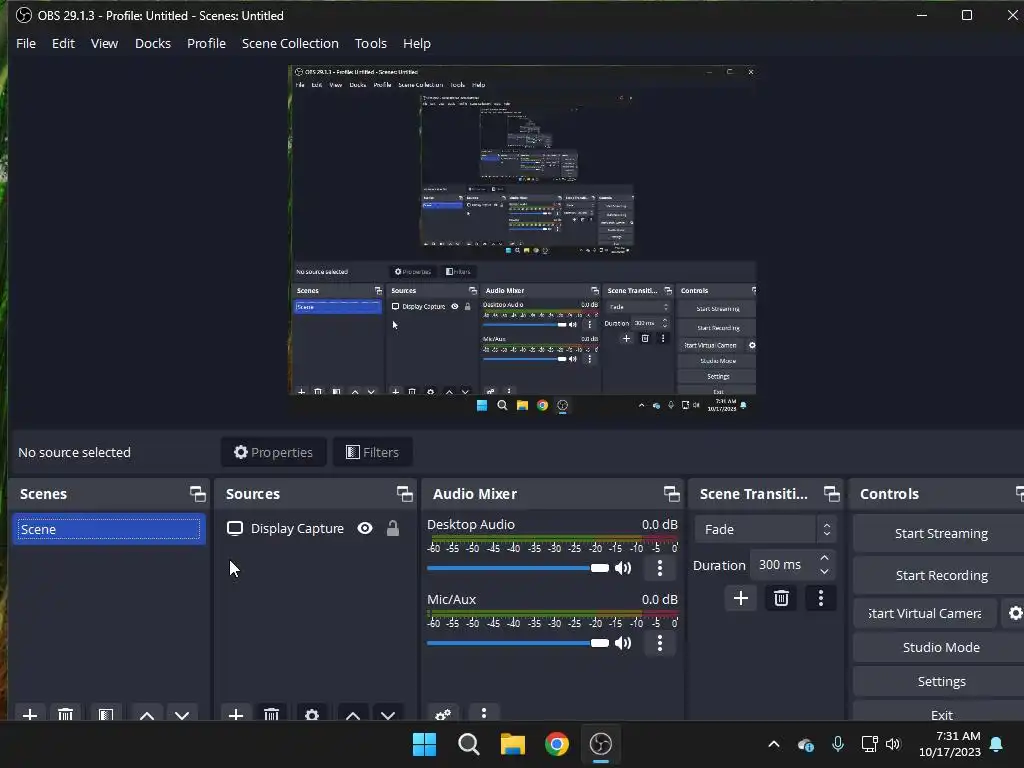
Task: Open Audio Mixer toolbar three-dot menu
Action: 484,714
